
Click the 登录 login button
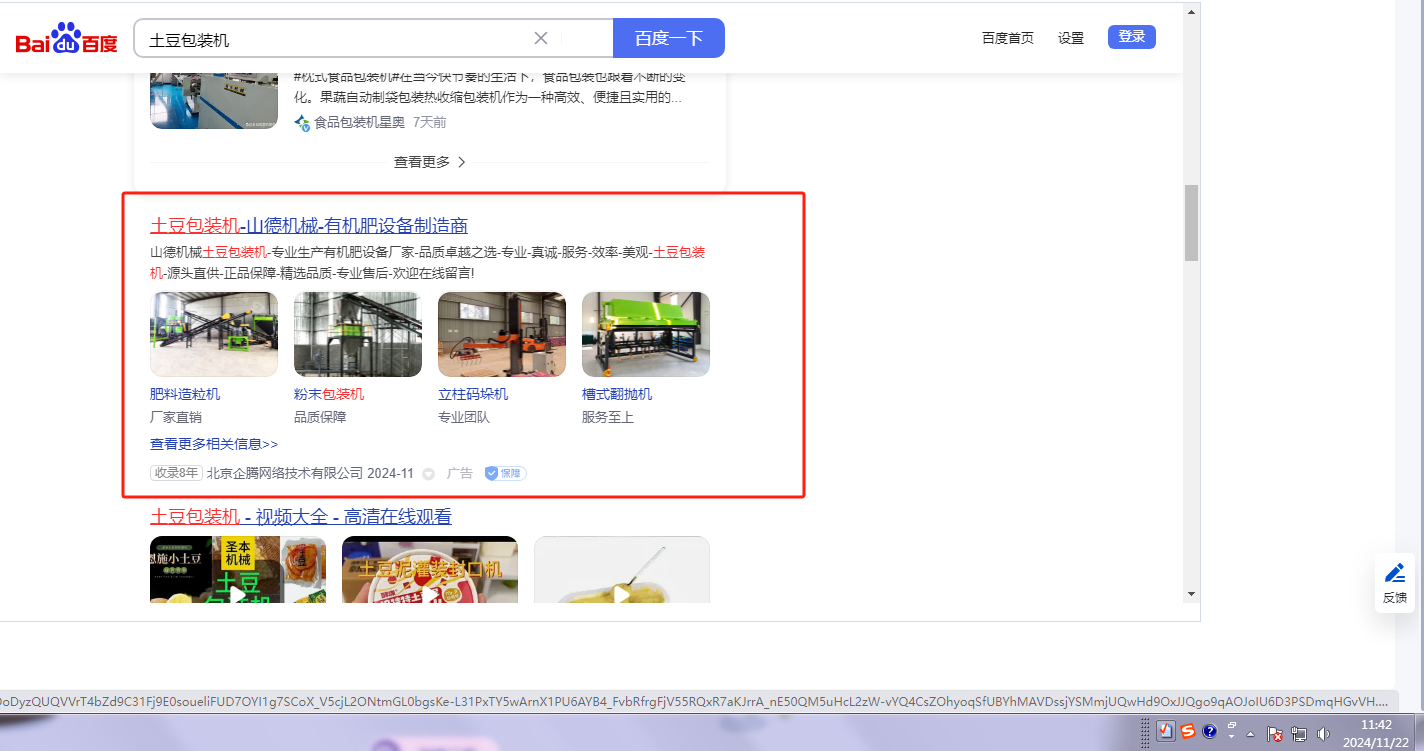tap(1132, 37)
